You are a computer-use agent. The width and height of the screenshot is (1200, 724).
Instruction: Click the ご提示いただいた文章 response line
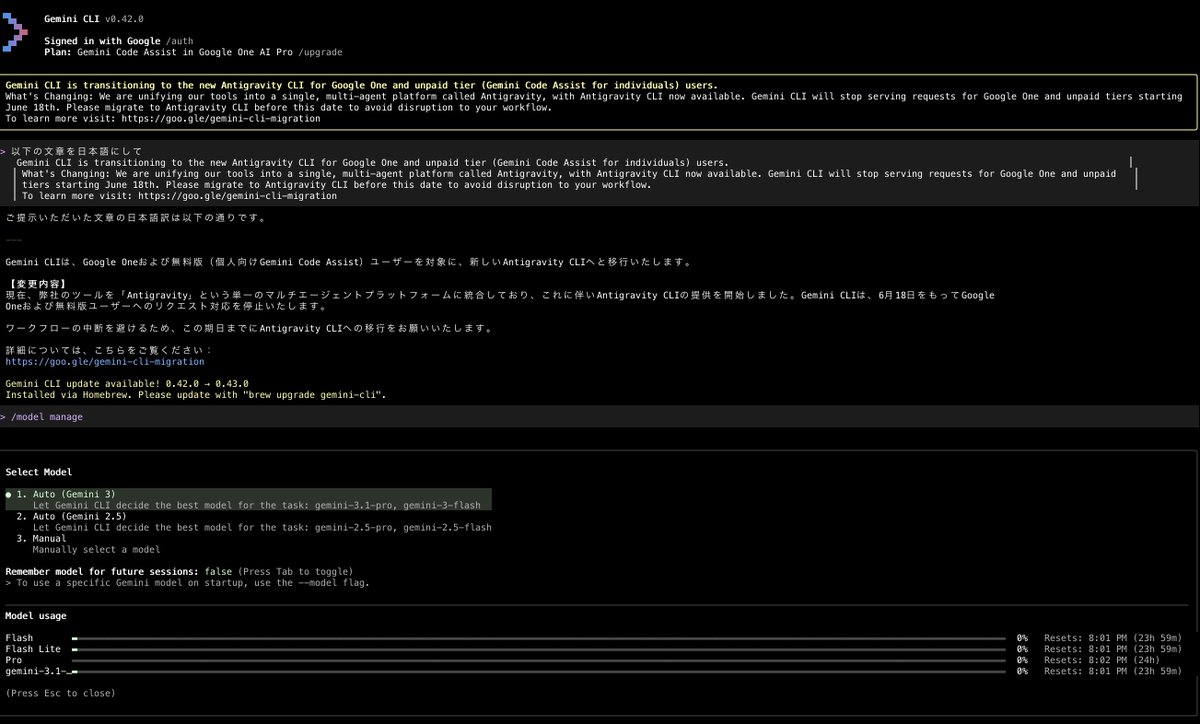coord(136,218)
